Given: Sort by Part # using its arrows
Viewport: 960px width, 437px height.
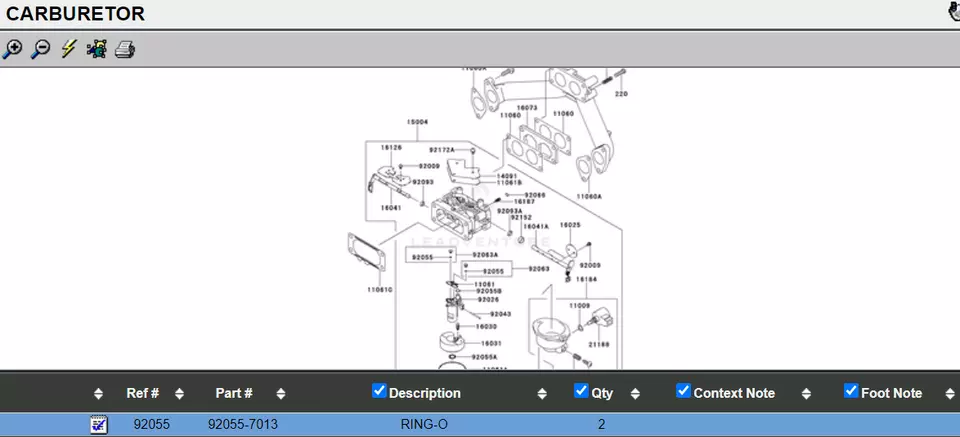Looking at the screenshot, I should pyautogui.click(x=281, y=393).
